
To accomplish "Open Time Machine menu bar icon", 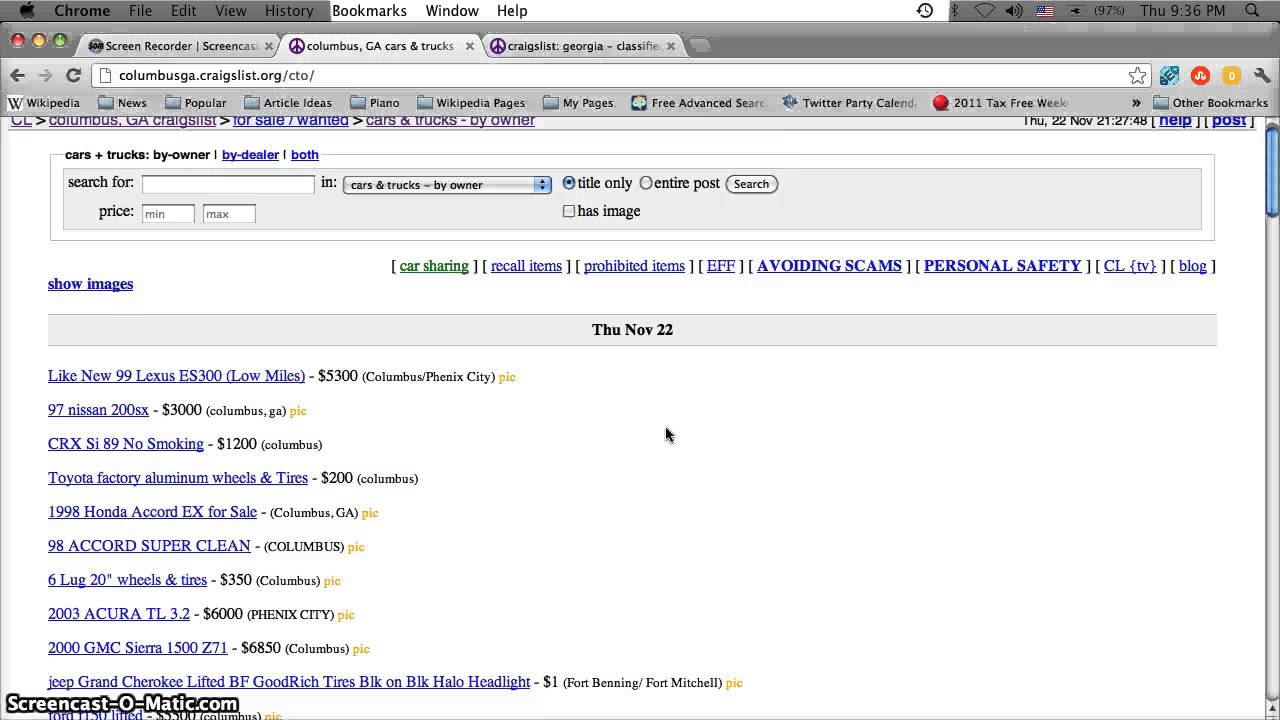I will (925, 10).
